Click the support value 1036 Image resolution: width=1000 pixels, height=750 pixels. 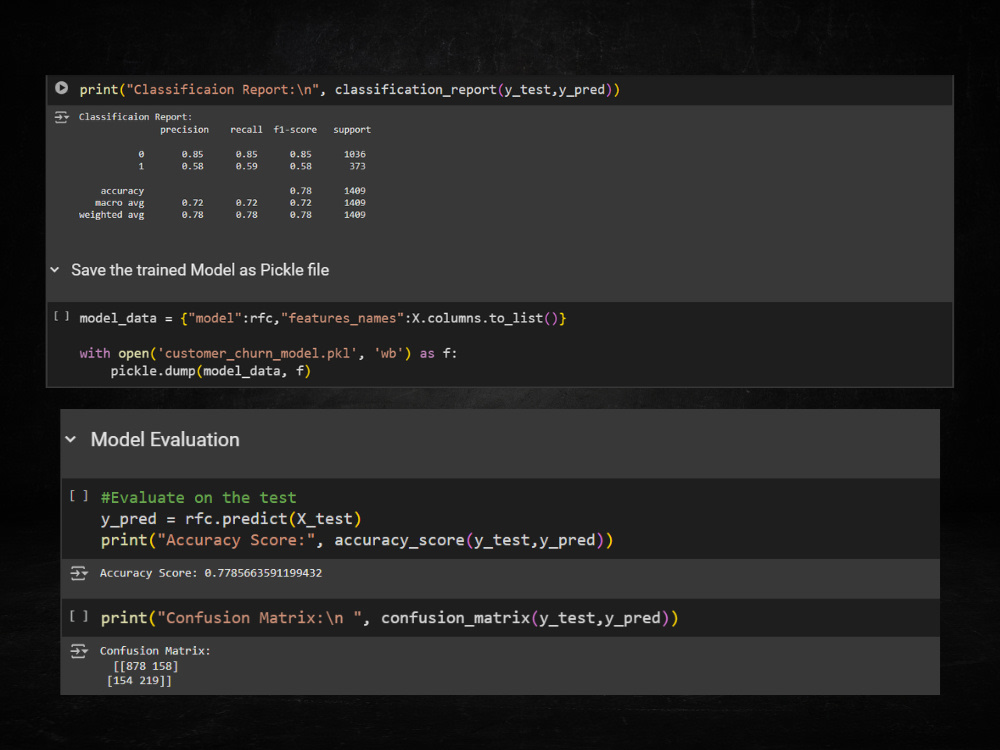pyautogui.click(x=355, y=154)
